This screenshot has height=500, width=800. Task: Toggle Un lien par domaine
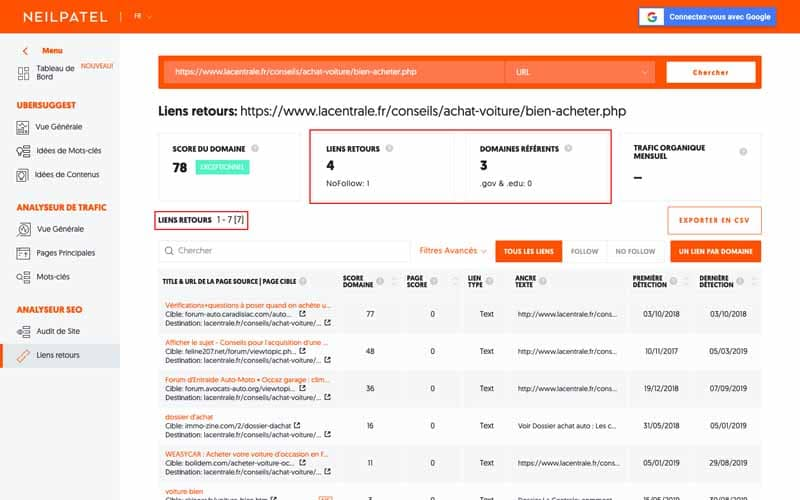(715, 252)
